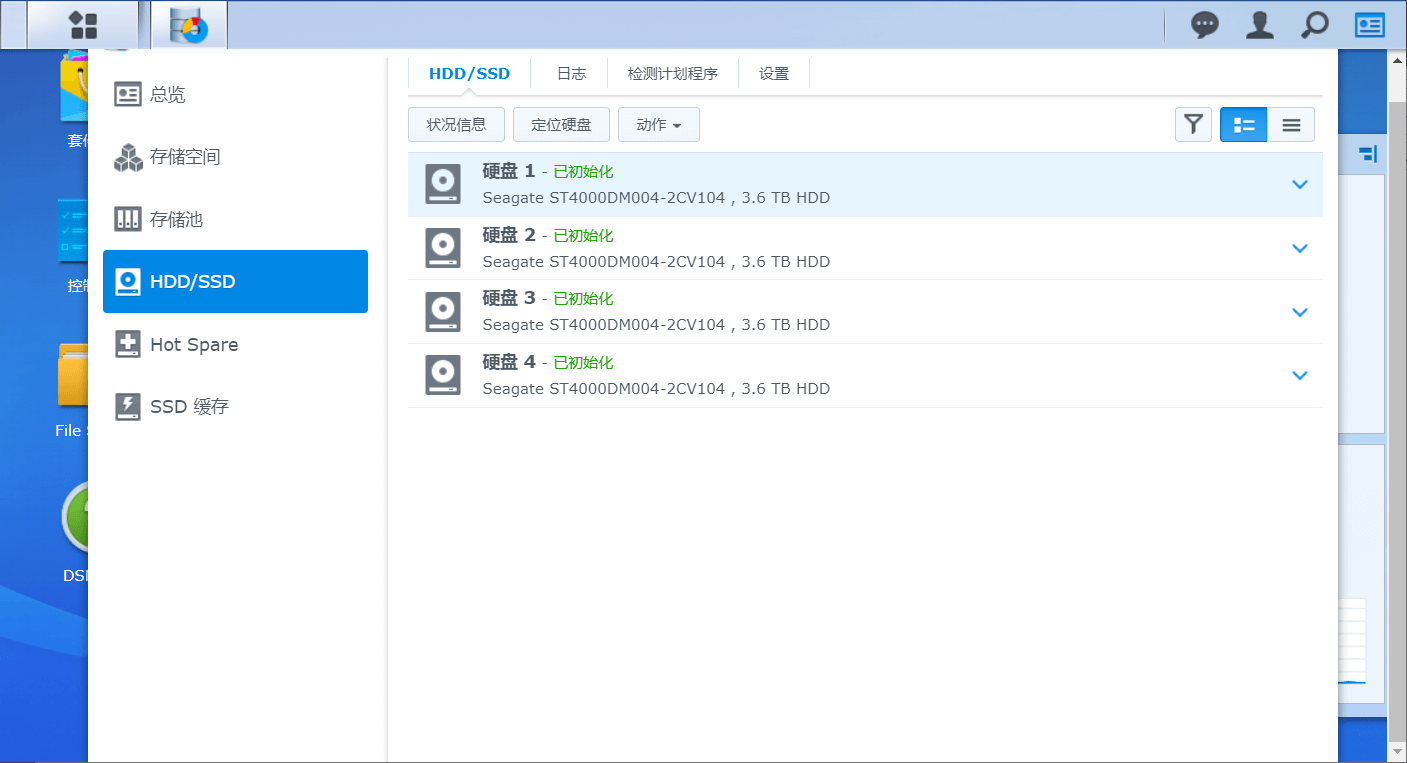Open Hot Spare in the sidebar

coord(235,344)
